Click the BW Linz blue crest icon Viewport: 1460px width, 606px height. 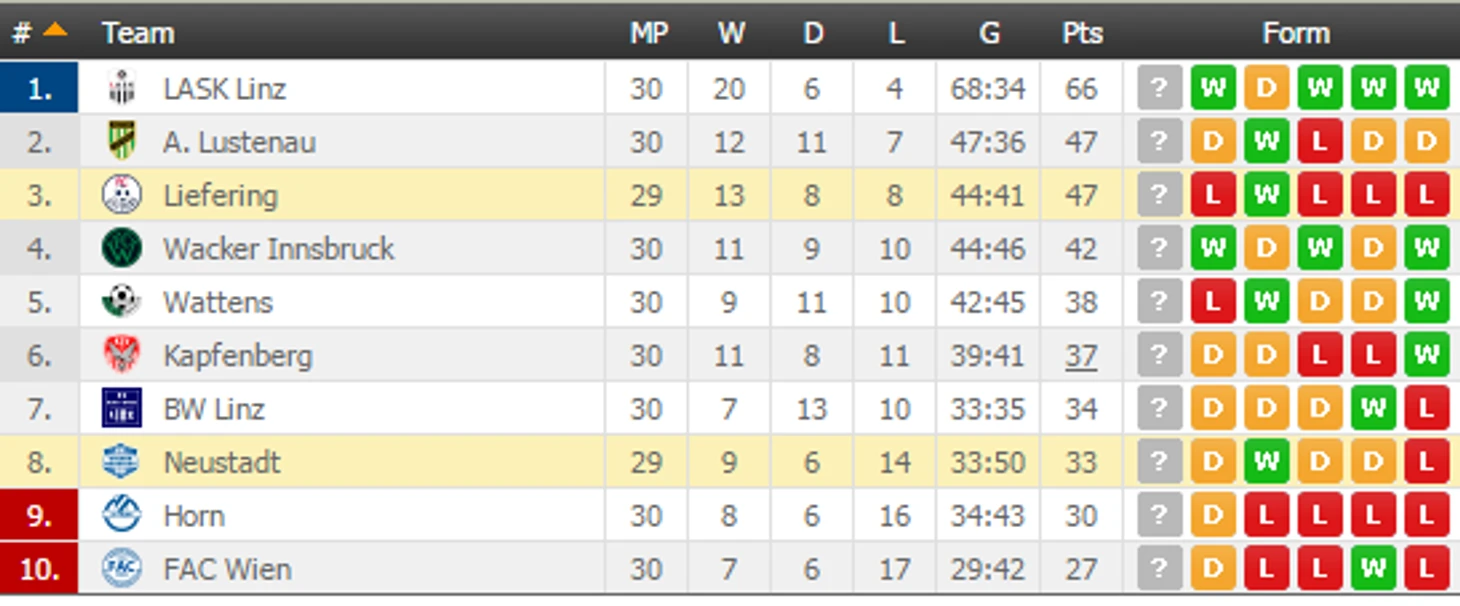(122, 408)
